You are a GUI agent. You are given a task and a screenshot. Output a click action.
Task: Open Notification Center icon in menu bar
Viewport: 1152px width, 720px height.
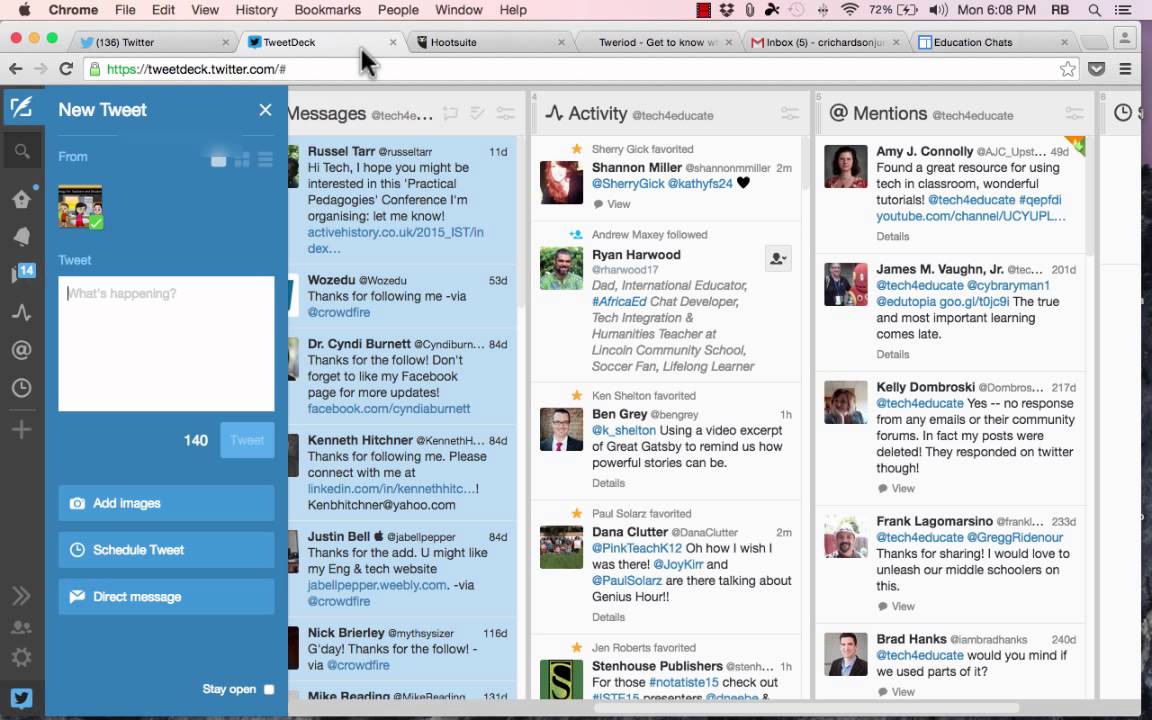[1123, 10]
